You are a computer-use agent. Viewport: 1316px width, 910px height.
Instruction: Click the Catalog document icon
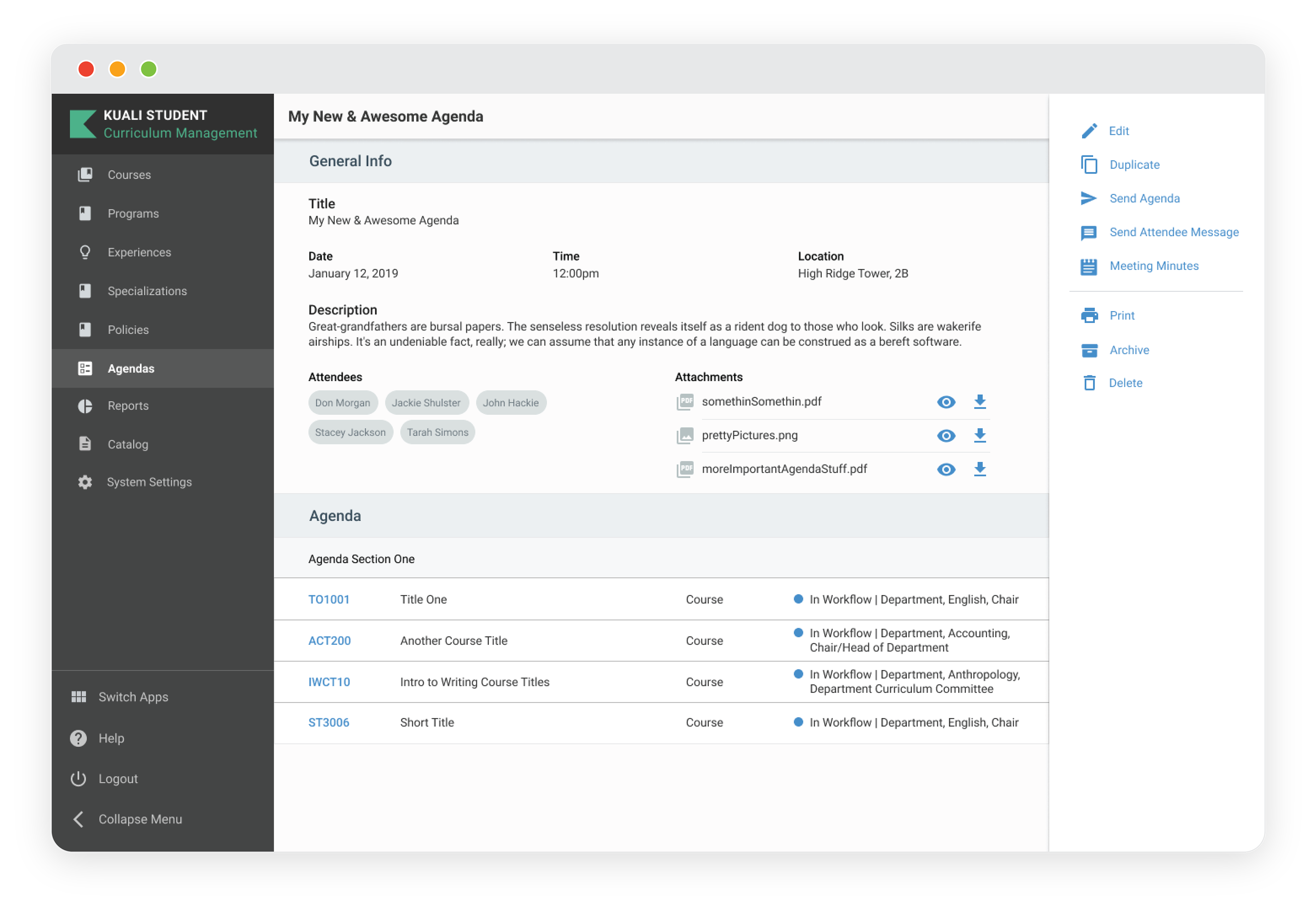pos(85,444)
